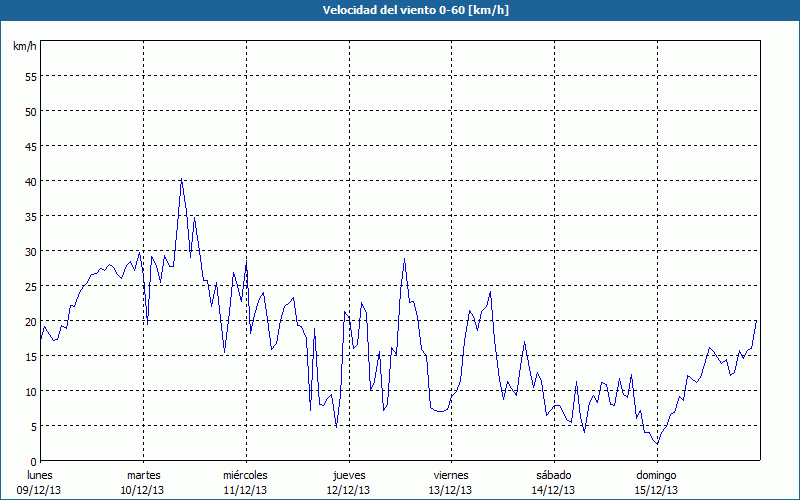Click the lowest wind point on Sunday
This screenshot has height=500, width=800.
657,443
